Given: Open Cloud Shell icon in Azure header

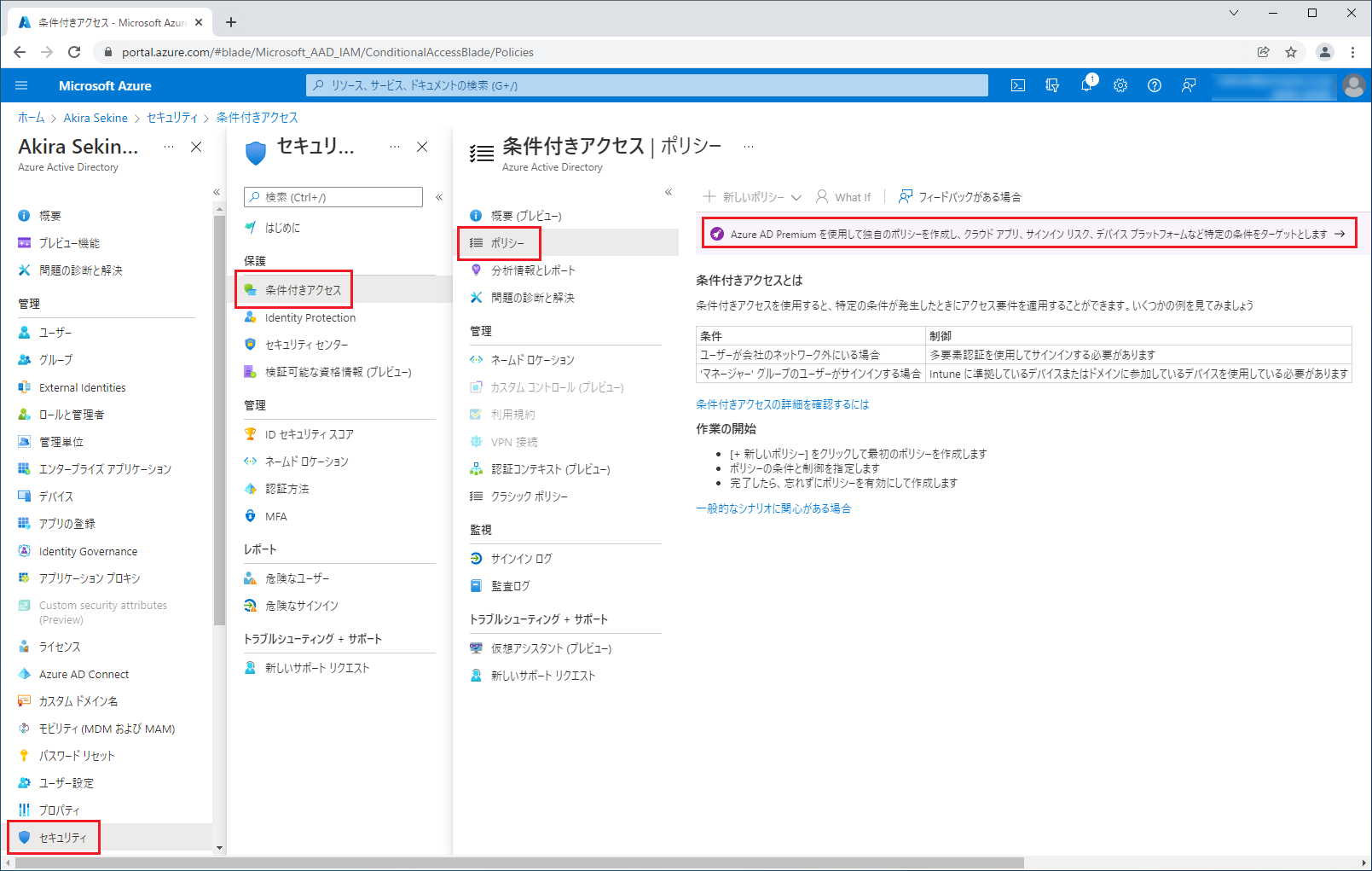Looking at the screenshot, I should tap(1017, 85).
